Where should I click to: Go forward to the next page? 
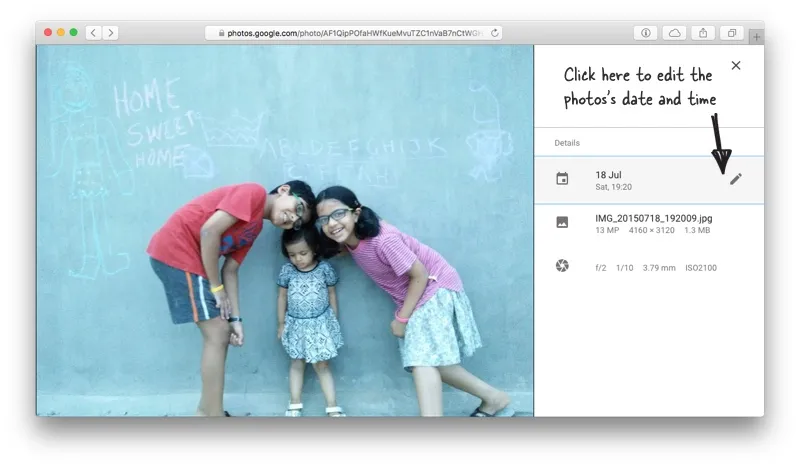pos(110,33)
